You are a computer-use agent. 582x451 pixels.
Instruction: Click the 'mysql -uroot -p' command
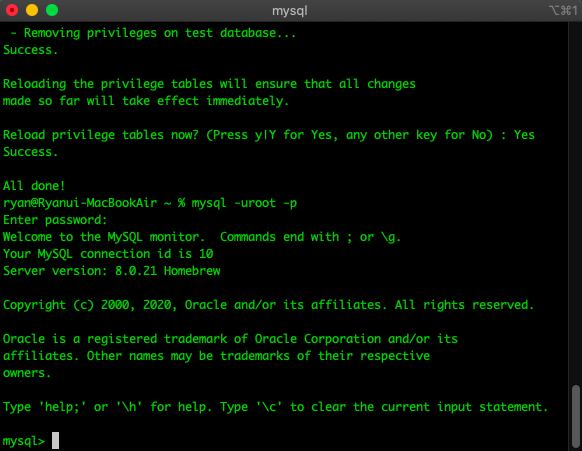point(244,203)
